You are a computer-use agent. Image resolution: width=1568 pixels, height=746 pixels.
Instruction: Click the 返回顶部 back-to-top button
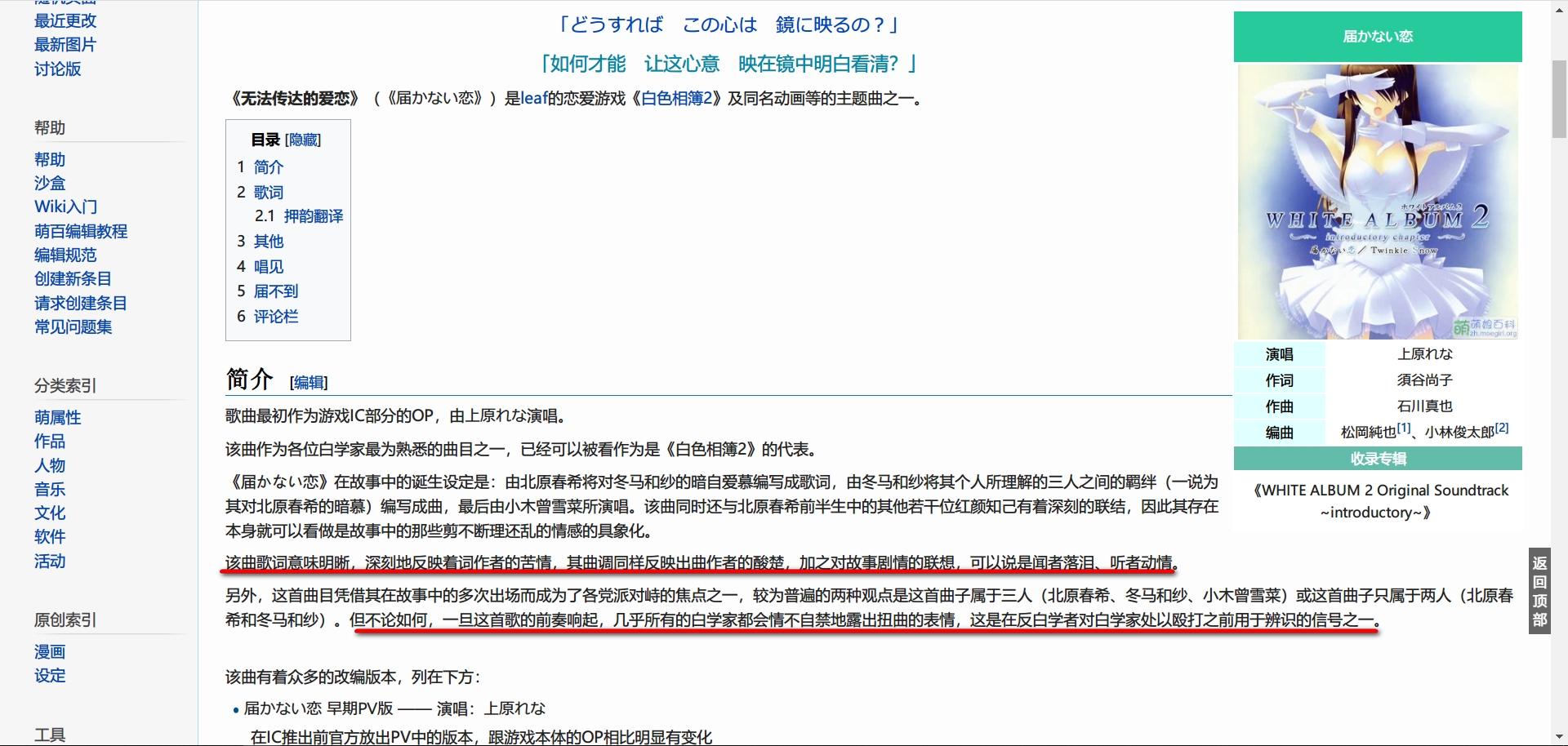coord(1539,591)
